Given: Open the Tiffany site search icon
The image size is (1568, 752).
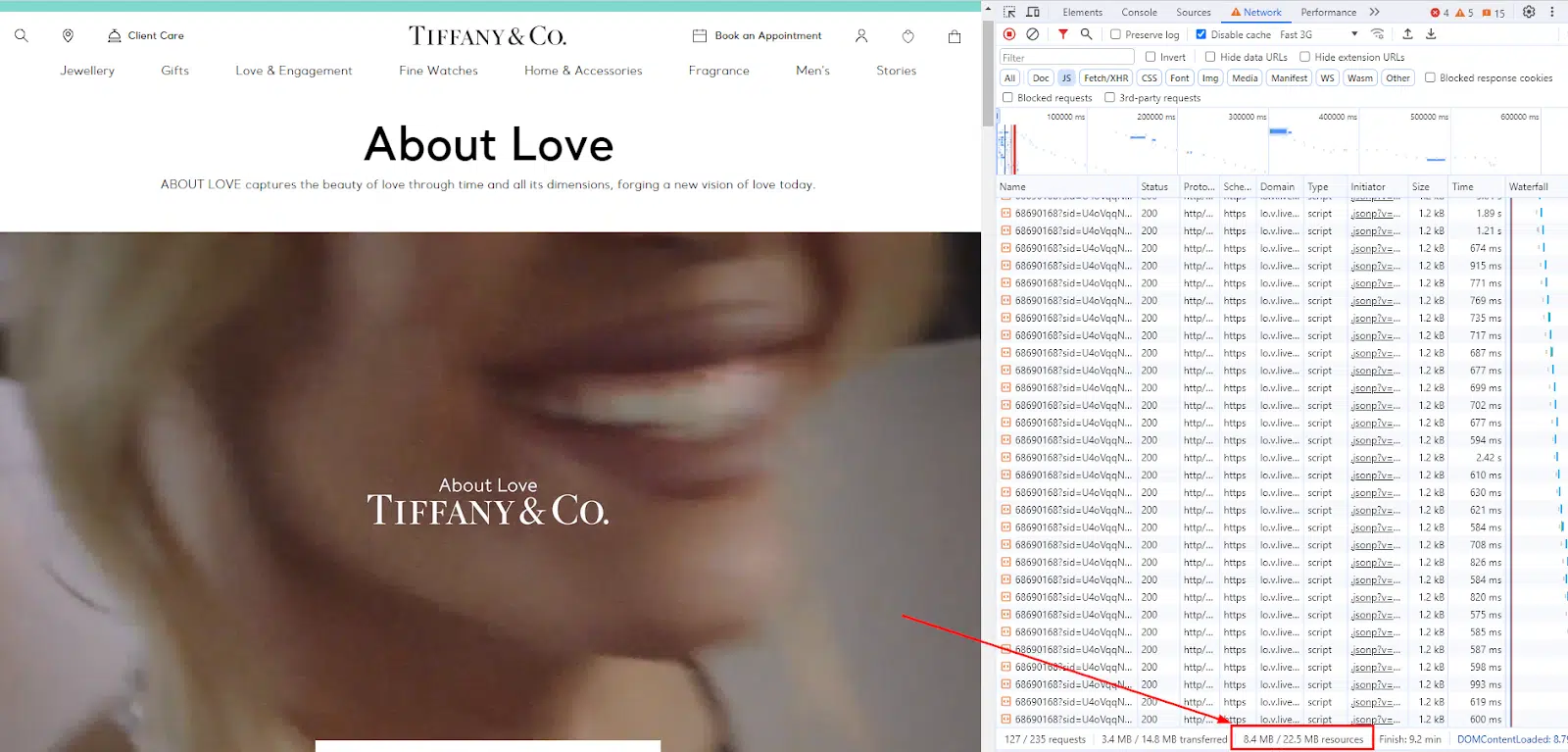Looking at the screenshot, I should pos(22,35).
